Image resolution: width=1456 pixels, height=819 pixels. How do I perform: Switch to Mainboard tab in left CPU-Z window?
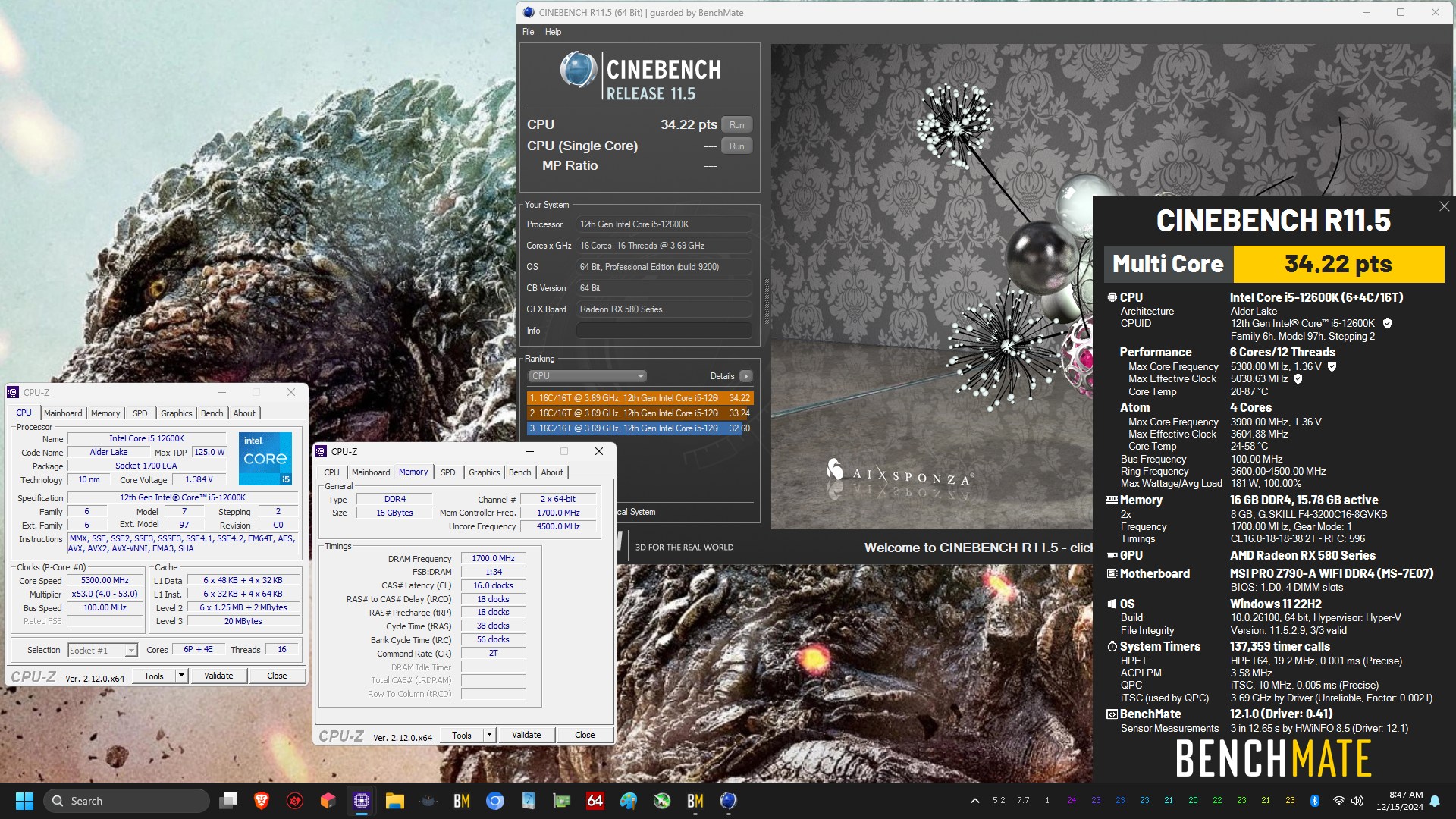click(x=63, y=413)
